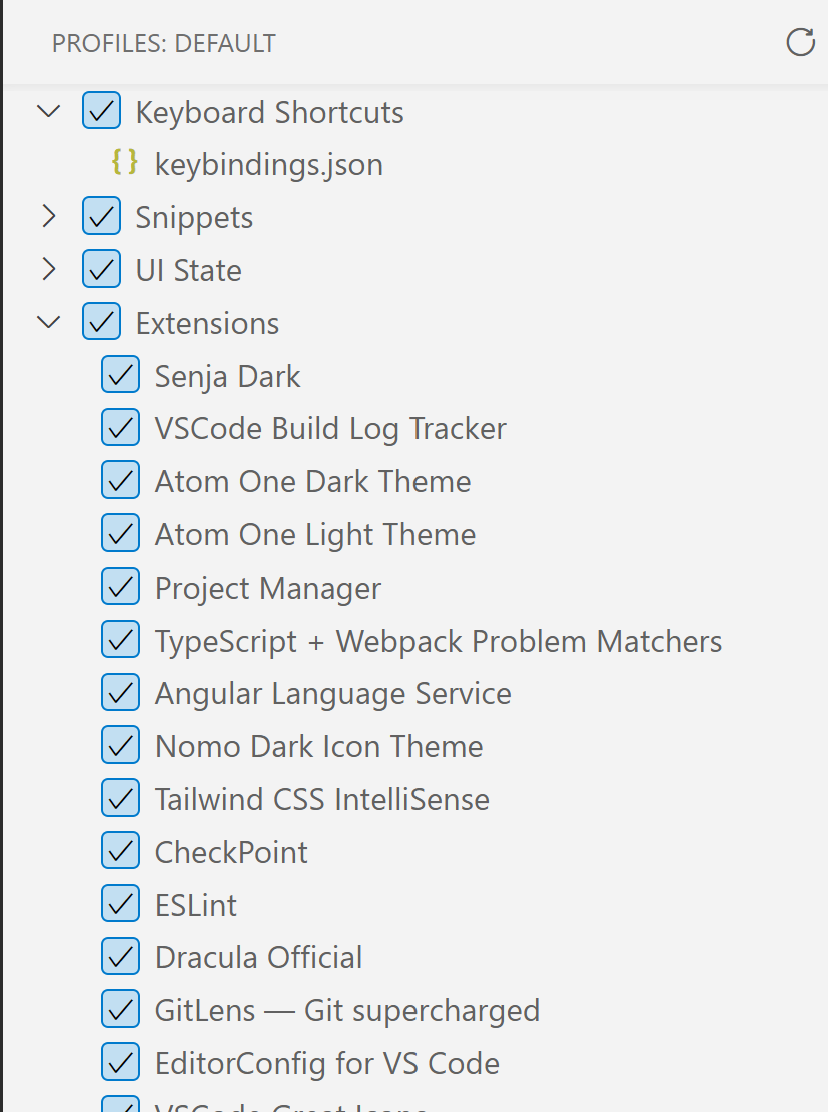Uncheck the Keyboard Shortcuts checkbox
Image resolution: width=828 pixels, height=1112 pixels.
point(101,111)
